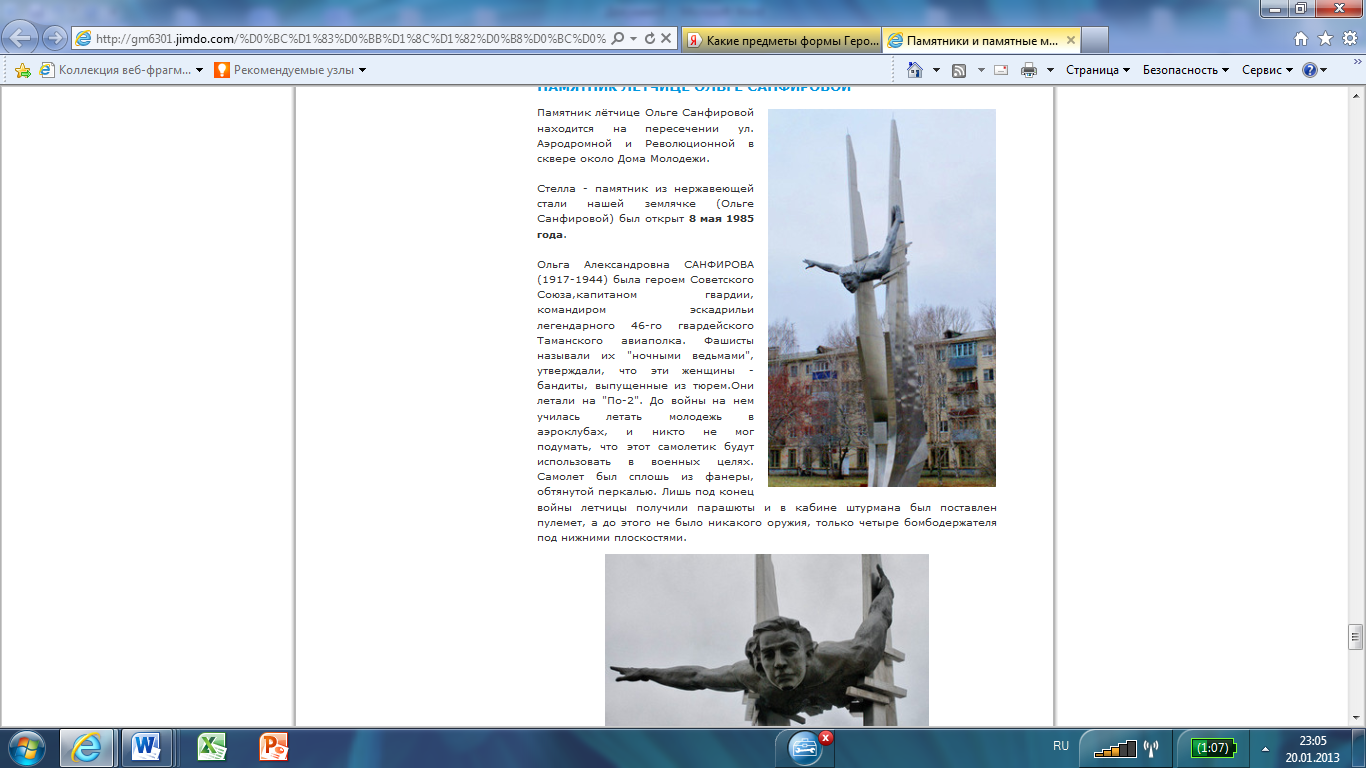Expand the 'Рекомендуемые узлы' dropdown arrow
Screen dimensions: 1366x768
click(x=362, y=70)
